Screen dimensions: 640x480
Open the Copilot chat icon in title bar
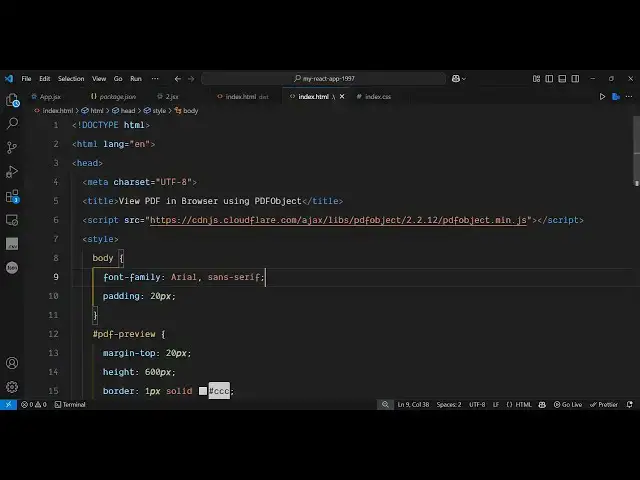tap(456, 78)
